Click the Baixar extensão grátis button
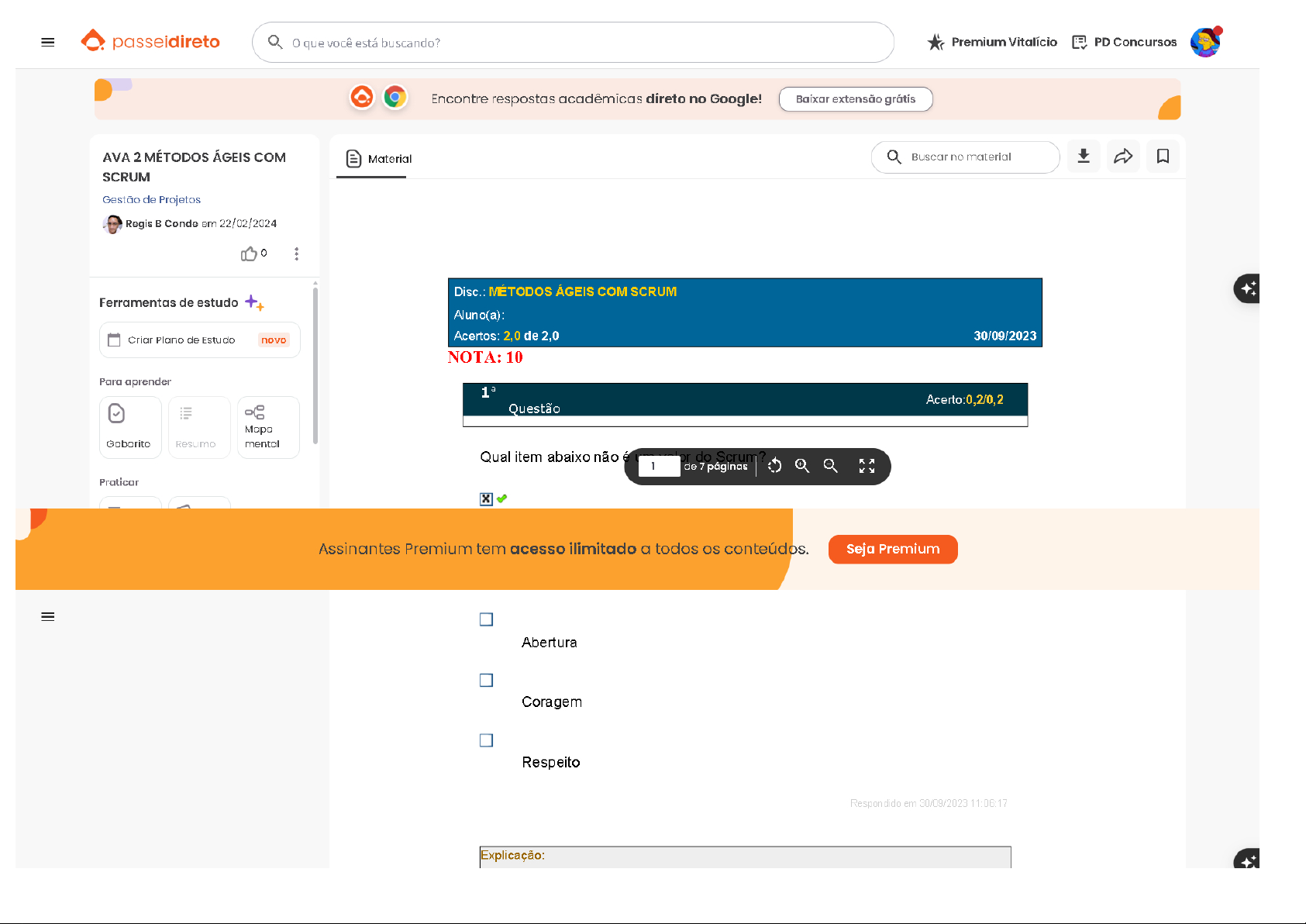1306x924 pixels. [855, 99]
